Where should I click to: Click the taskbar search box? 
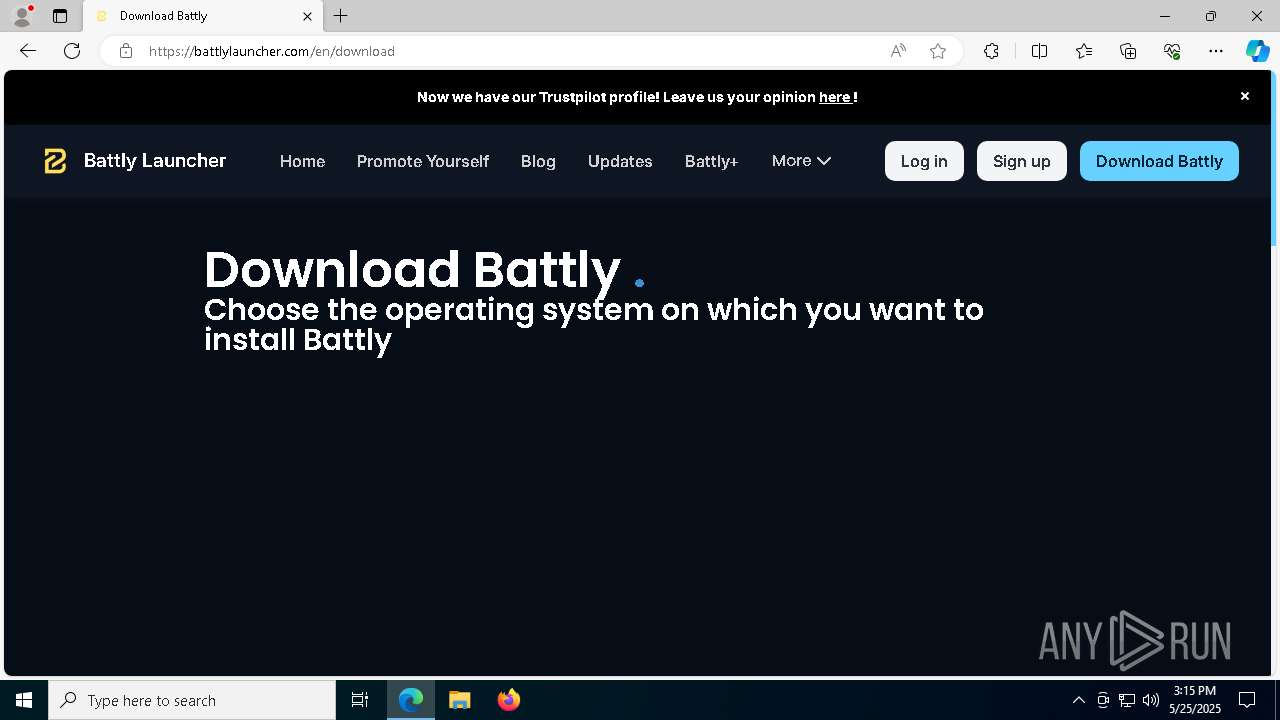pos(192,700)
